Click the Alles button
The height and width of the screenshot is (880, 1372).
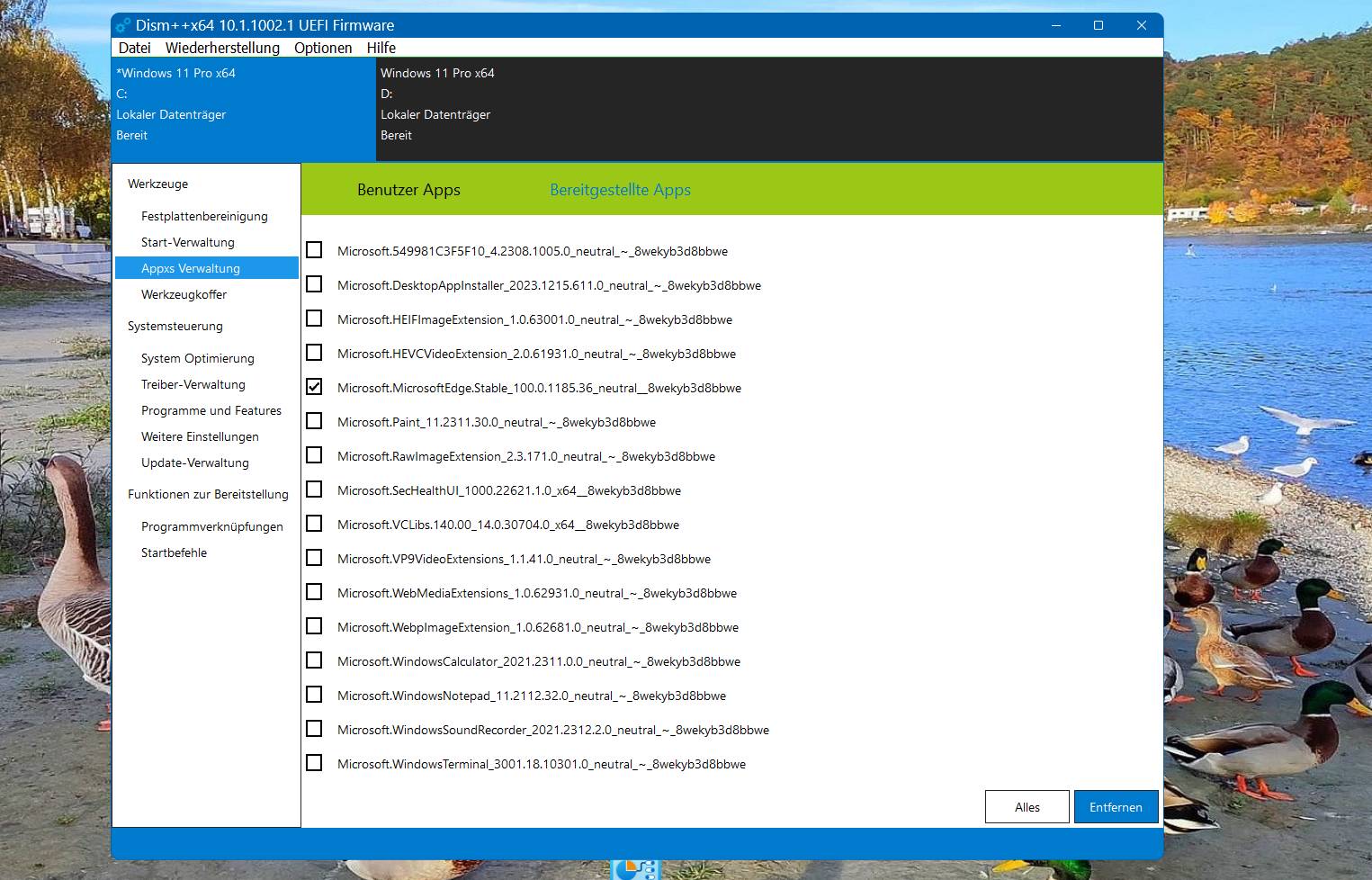pyautogui.click(x=1027, y=807)
